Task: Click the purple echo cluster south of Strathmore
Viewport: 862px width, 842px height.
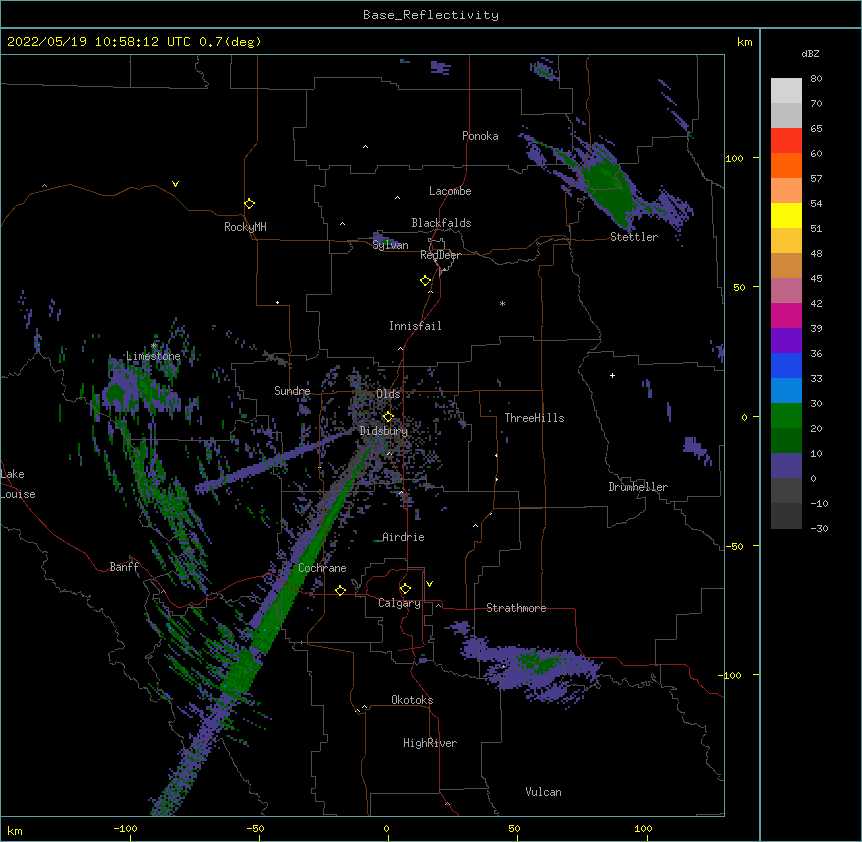Action: click(x=531, y=668)
